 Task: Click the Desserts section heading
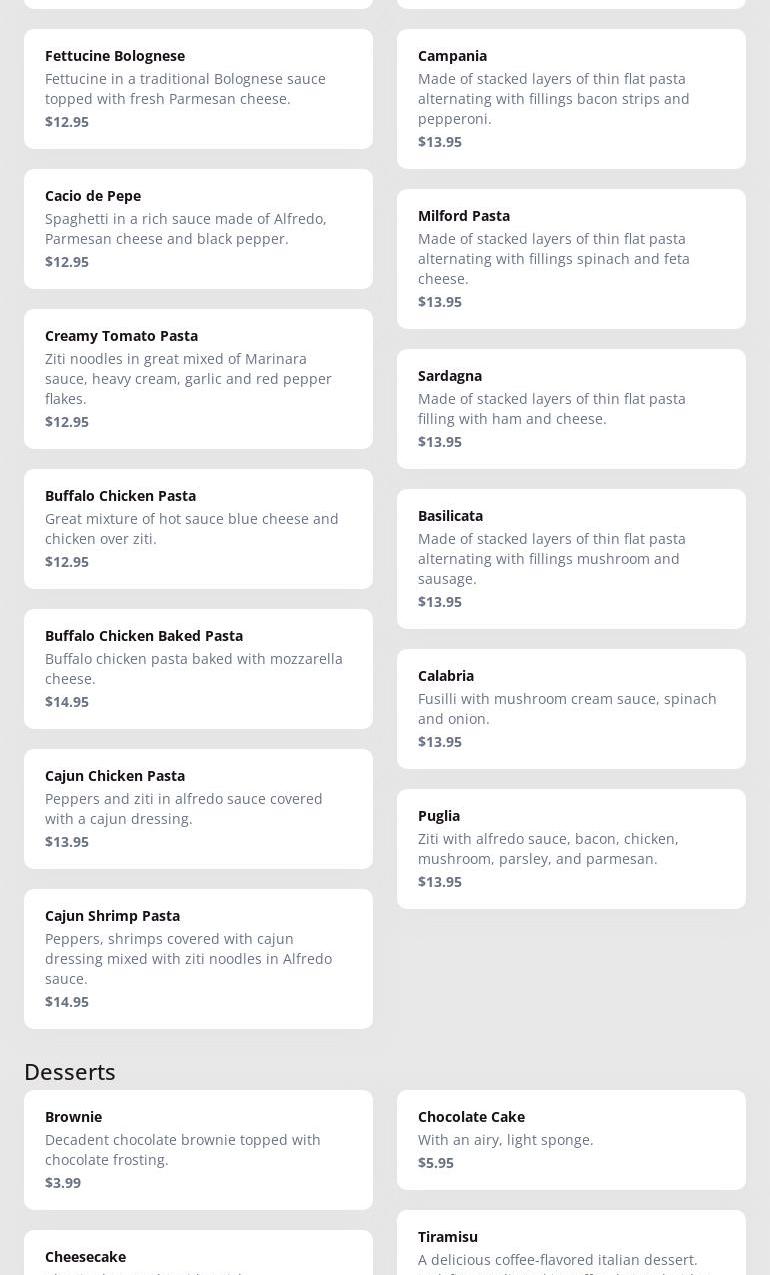[x=70, y=1072]
